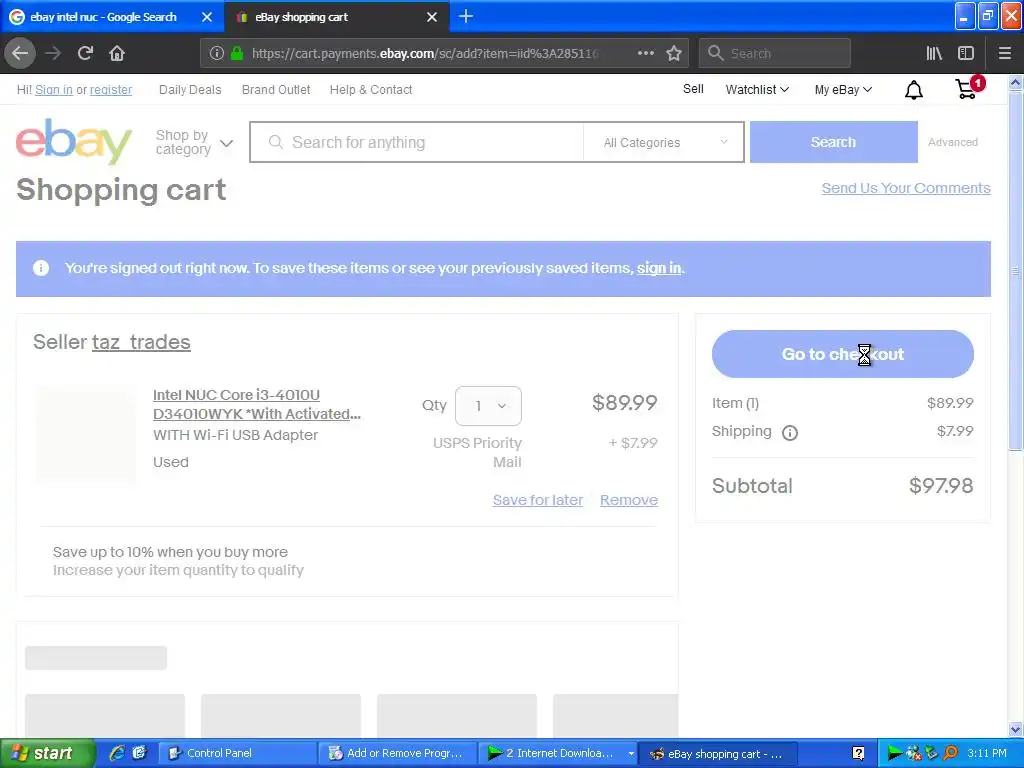The image size is (1024, 768).
Task: Open Brand Outlet menu link
Action: tap(276, 89)
